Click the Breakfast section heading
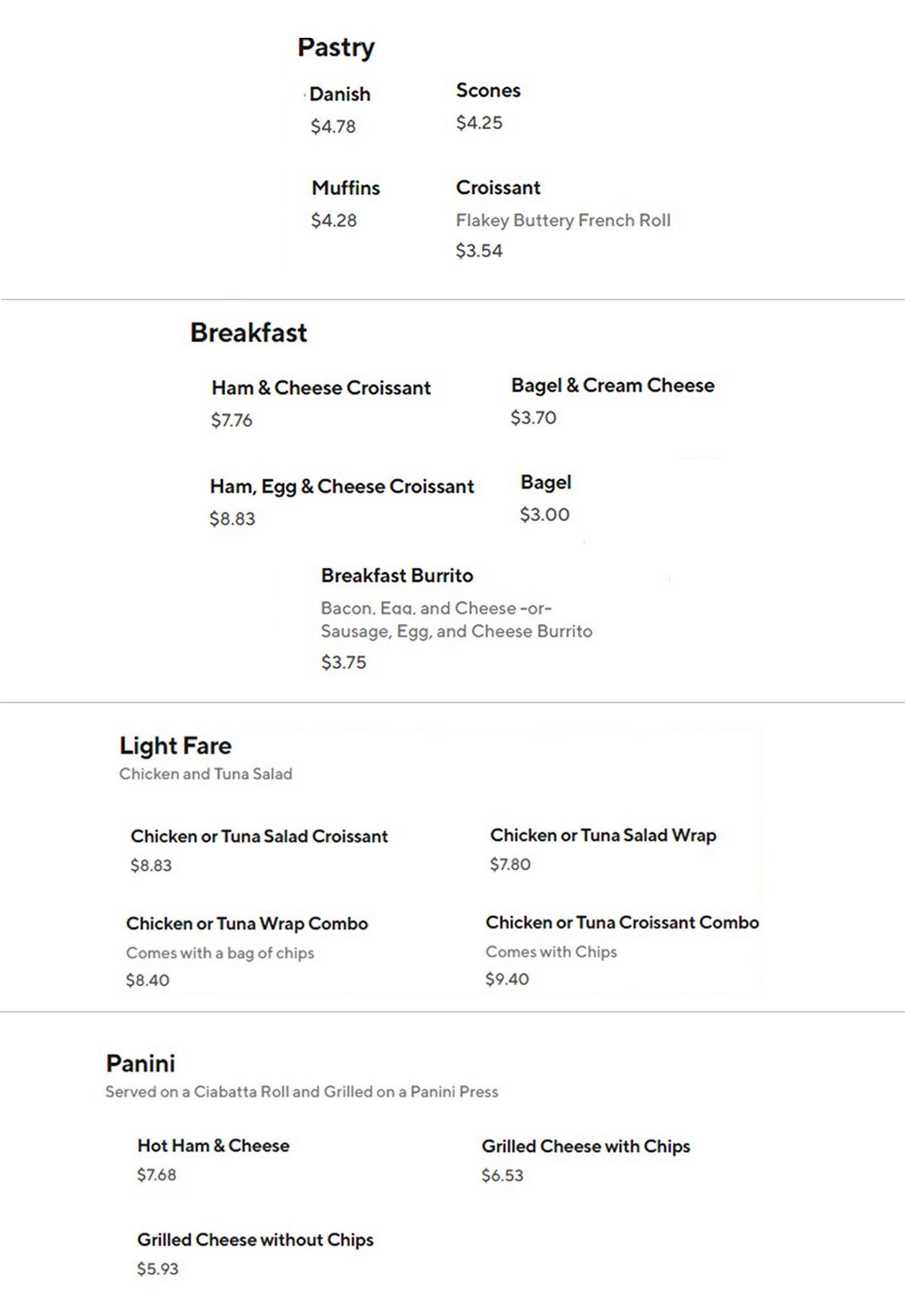This screenshot has height=1316, width=905. pyautogui.click(x=248, y=333)
